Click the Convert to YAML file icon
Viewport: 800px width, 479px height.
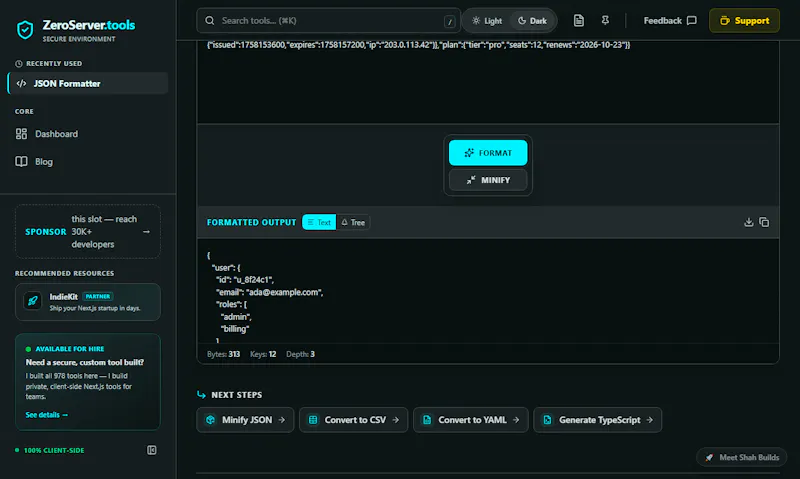[427, 420]
